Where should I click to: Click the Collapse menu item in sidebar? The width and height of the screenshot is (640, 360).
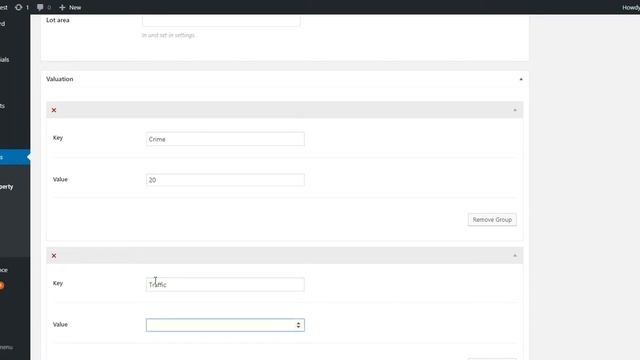(x=7, y=347)
